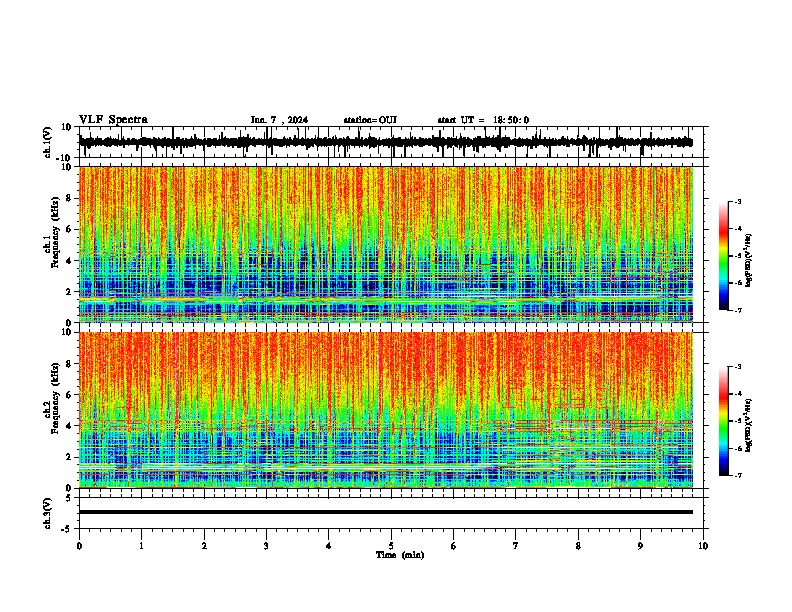Click time axis tick label "6"
This screenshot has width=792, height=612.
[x=454, y=546]
